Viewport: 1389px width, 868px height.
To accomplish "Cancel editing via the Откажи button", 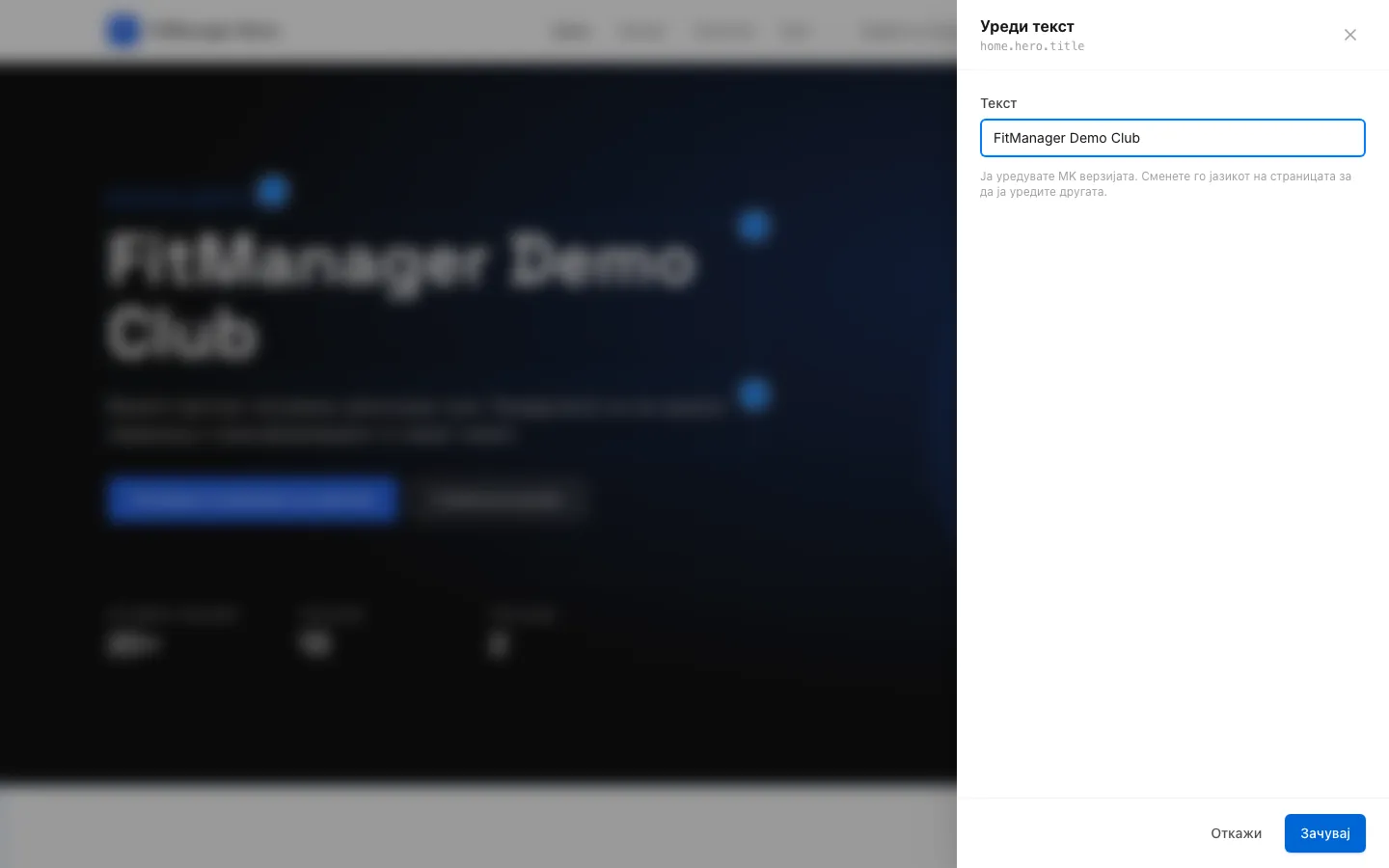I will (x=1236, y=833).
